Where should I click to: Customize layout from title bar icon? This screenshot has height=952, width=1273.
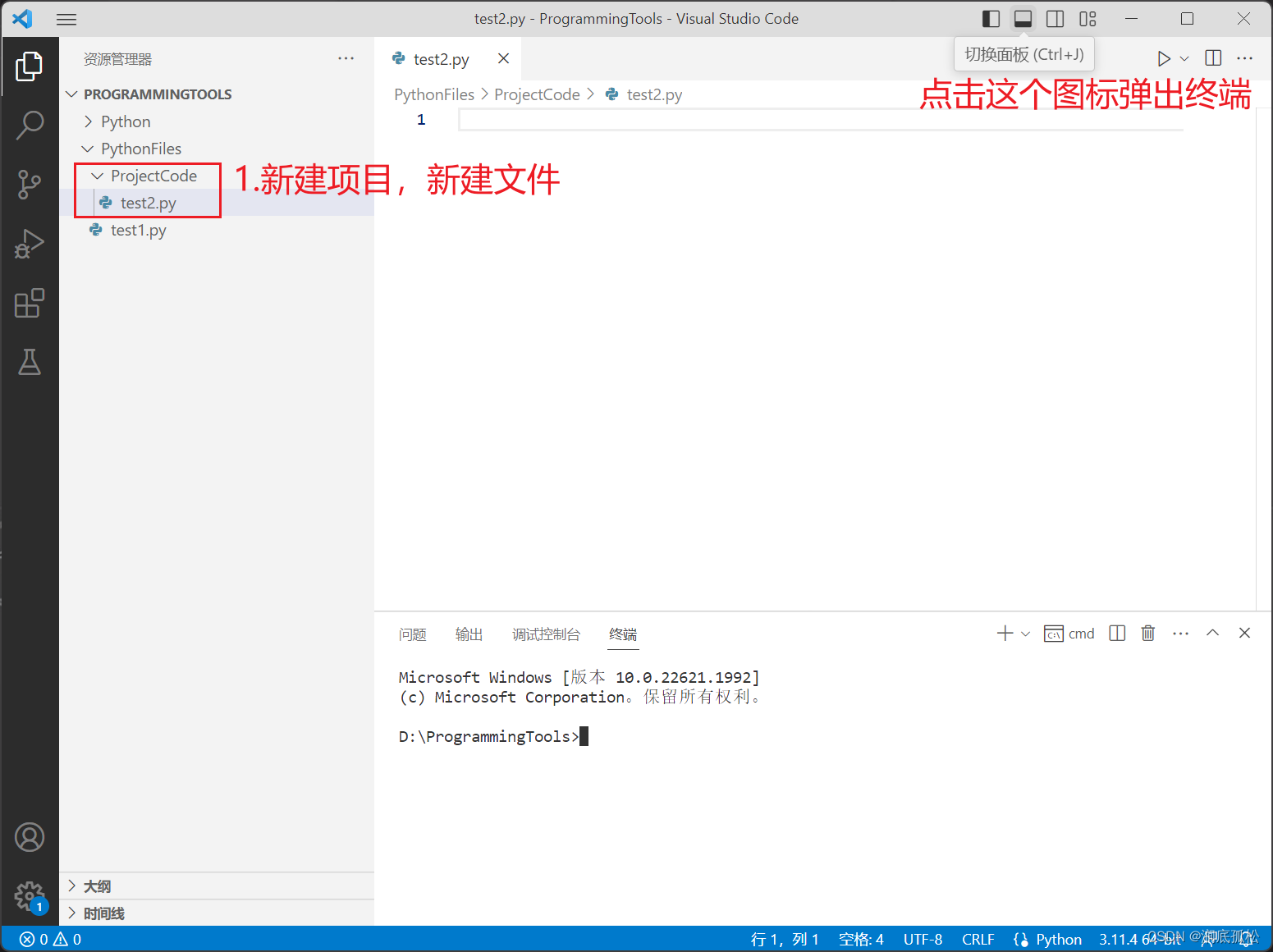tap(1088, 19)
